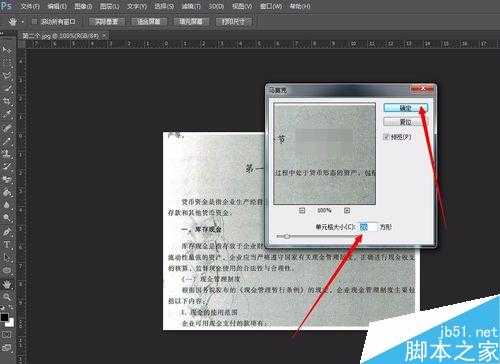
Task: Select the Brush tool
Action: point(7,140)
